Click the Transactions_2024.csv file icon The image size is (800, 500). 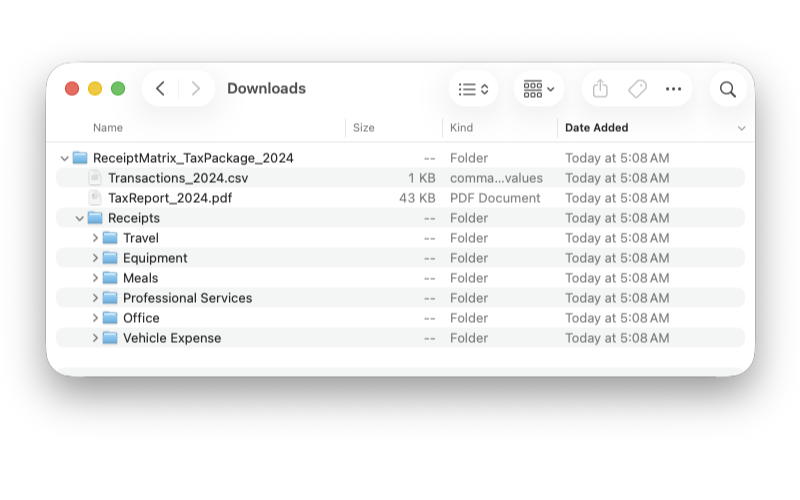[95, 178]
